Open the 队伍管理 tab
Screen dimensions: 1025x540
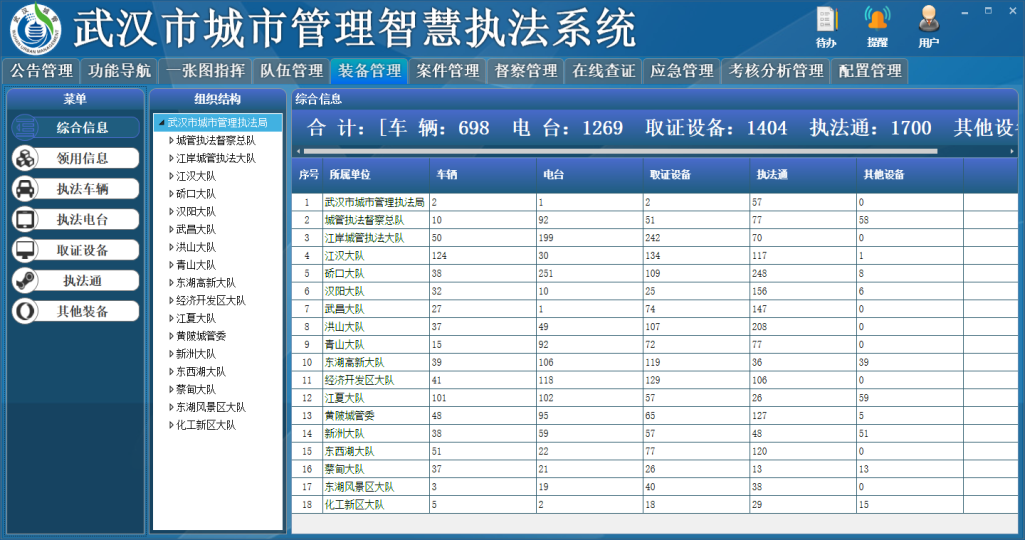coord(291,71)
